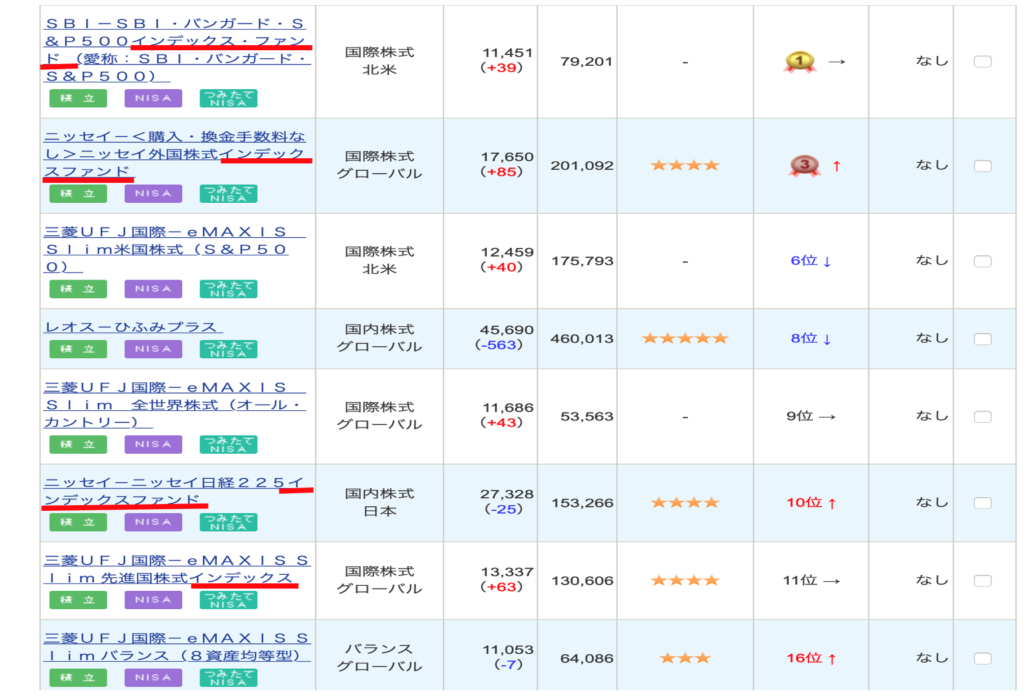Click four-star rating in ニッセイ外国株式 row
The image size is (1024, 696).
click(684, 165)
